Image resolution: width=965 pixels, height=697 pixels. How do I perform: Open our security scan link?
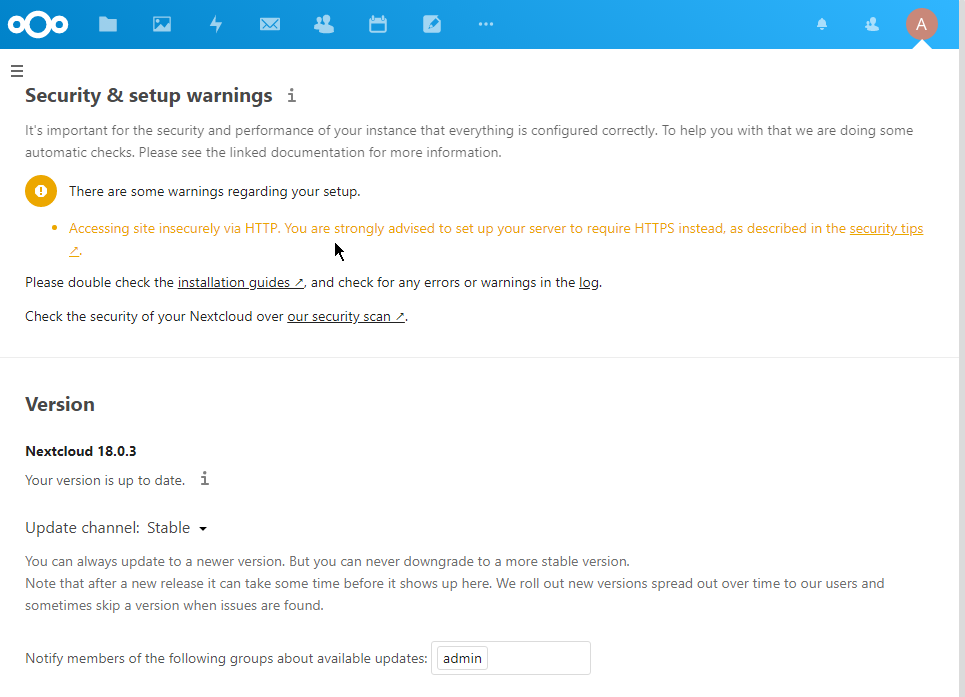(346, 316)
